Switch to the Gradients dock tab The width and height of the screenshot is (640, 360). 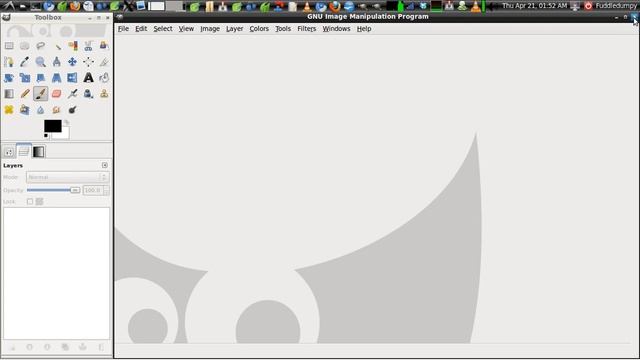tap(38, 152)
